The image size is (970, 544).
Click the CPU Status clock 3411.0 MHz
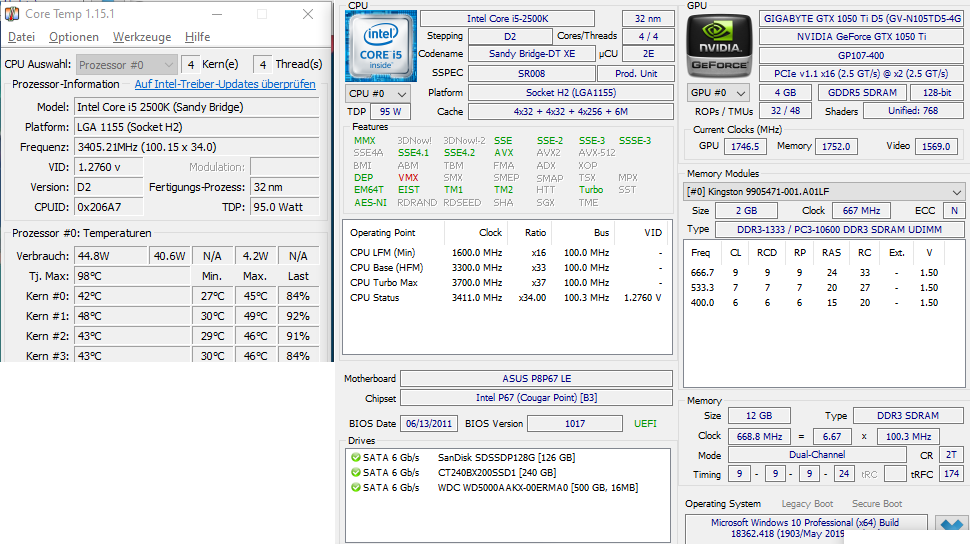(x=476, y=298)
